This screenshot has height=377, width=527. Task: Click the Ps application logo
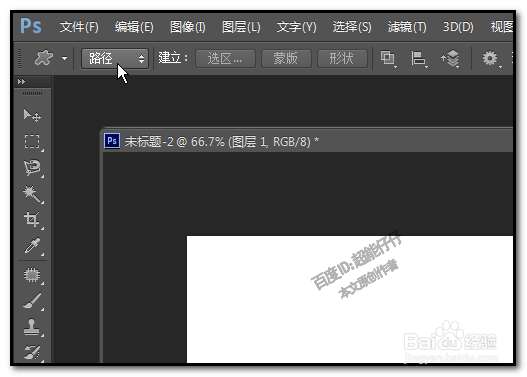coord(31,26)
